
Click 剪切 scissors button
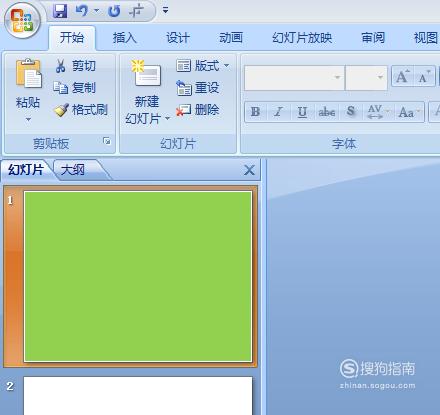76,66
